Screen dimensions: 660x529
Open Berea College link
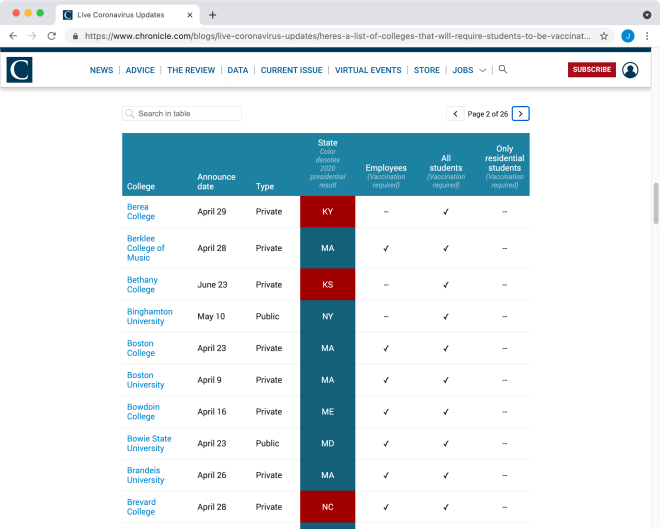pos(141,212)
